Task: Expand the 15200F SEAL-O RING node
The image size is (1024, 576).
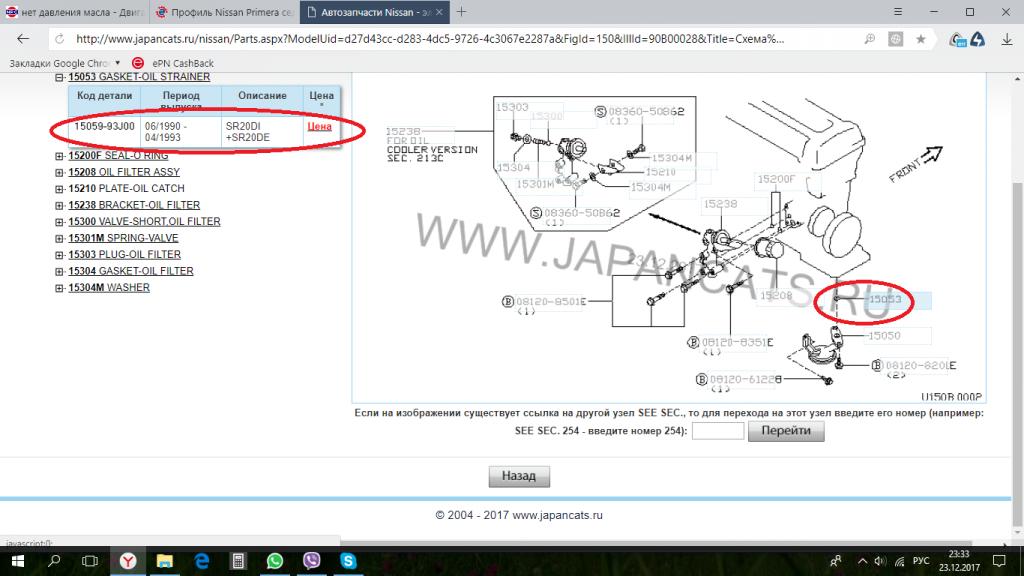Action: (x=59, y=156)
